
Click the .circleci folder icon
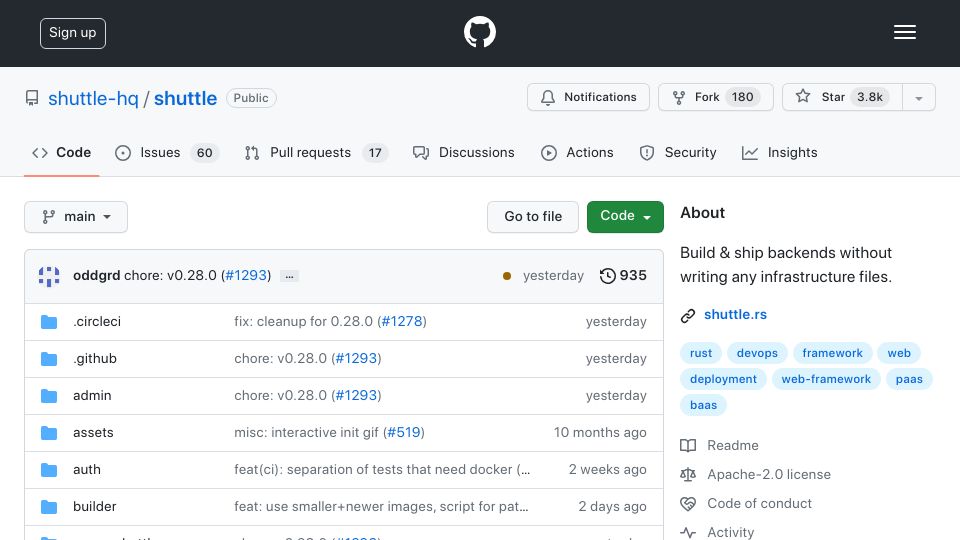click(x=49, y=322)
